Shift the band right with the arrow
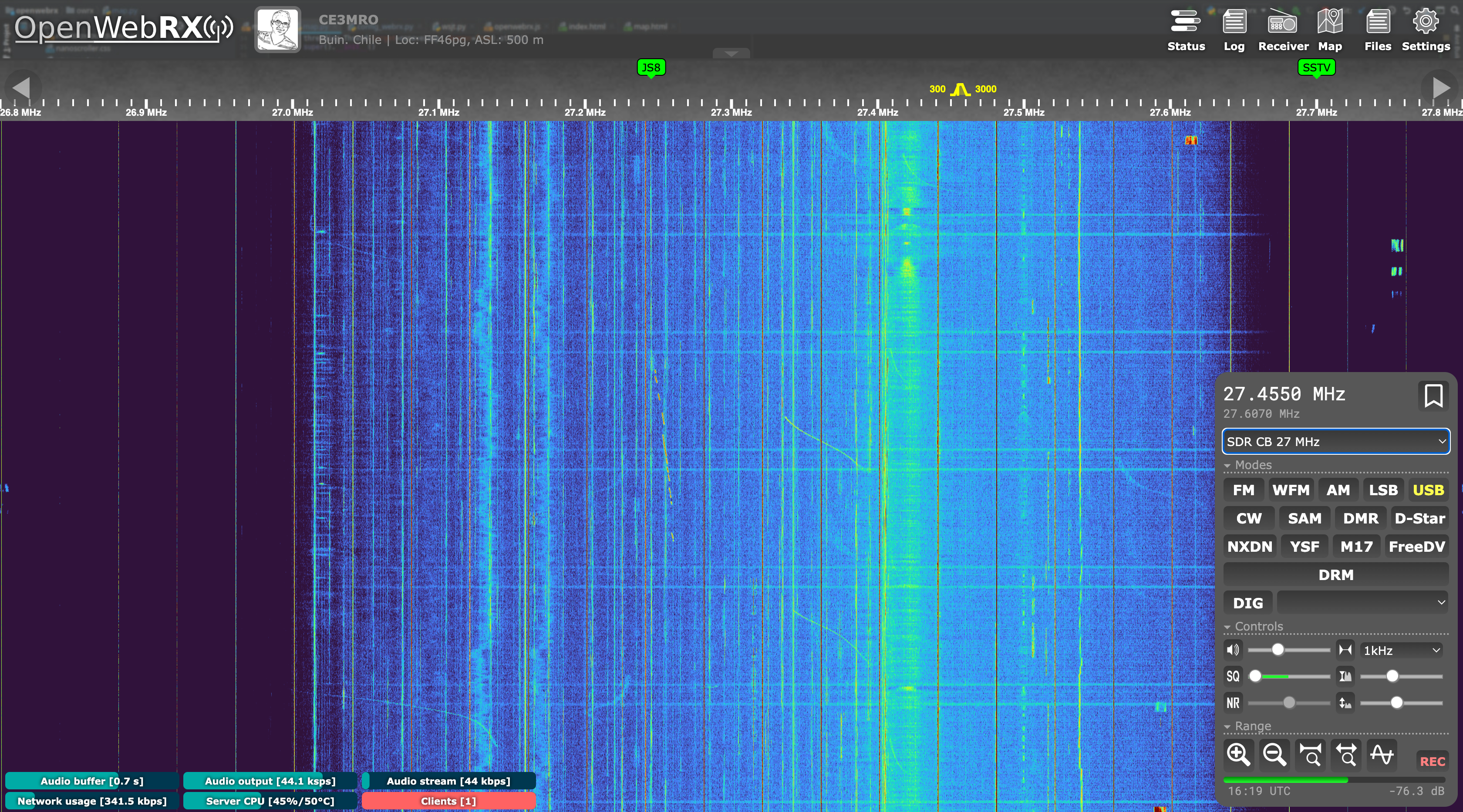Image resolution: width=1463 pixels, height=812 pixels. coord(1440,88)
